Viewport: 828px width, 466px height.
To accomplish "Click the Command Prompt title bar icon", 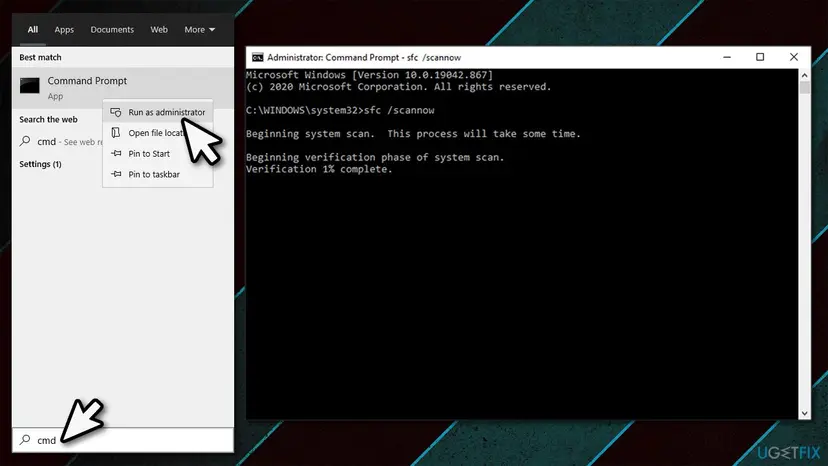I will 258,57.
